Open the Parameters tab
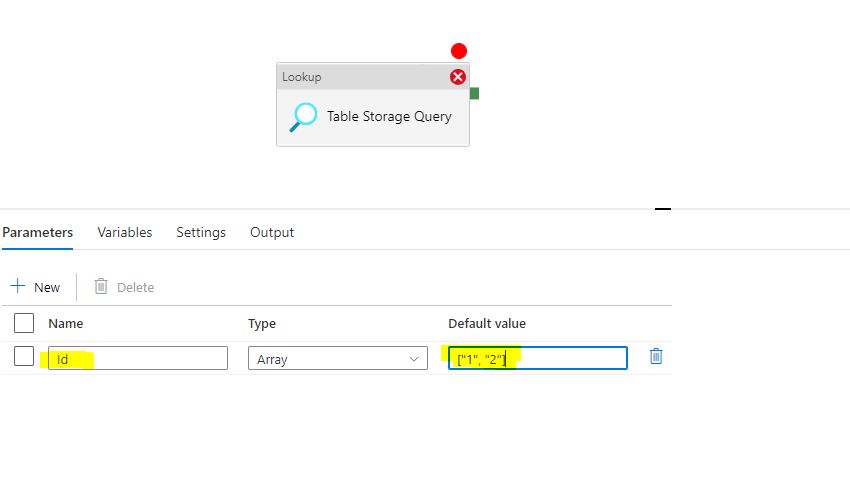The width and height of the screenshot is (850, 482). [x=37, y=233]
